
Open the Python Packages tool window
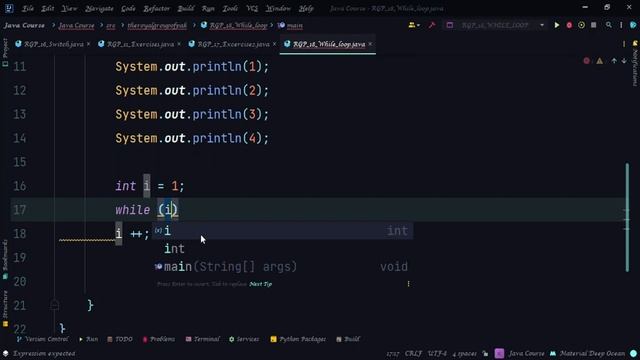point(298,339)
